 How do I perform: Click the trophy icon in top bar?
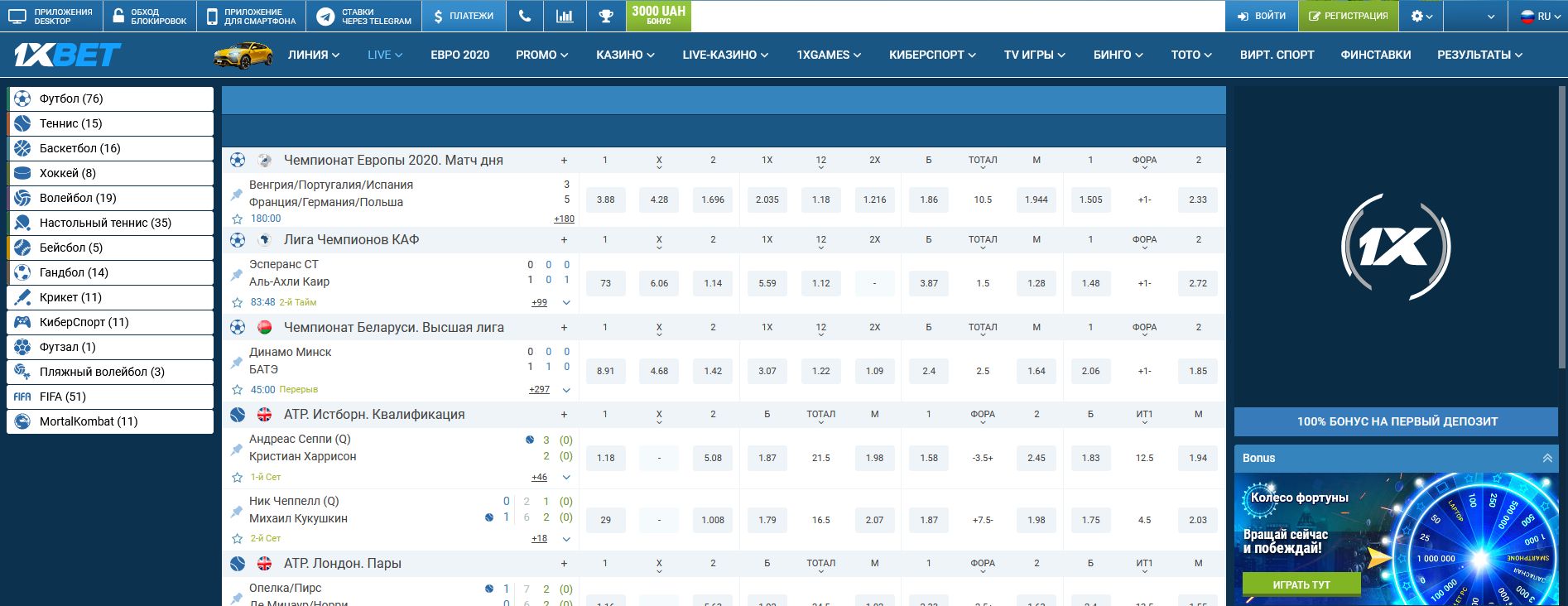pyautogui.click(x=606, y=16)
